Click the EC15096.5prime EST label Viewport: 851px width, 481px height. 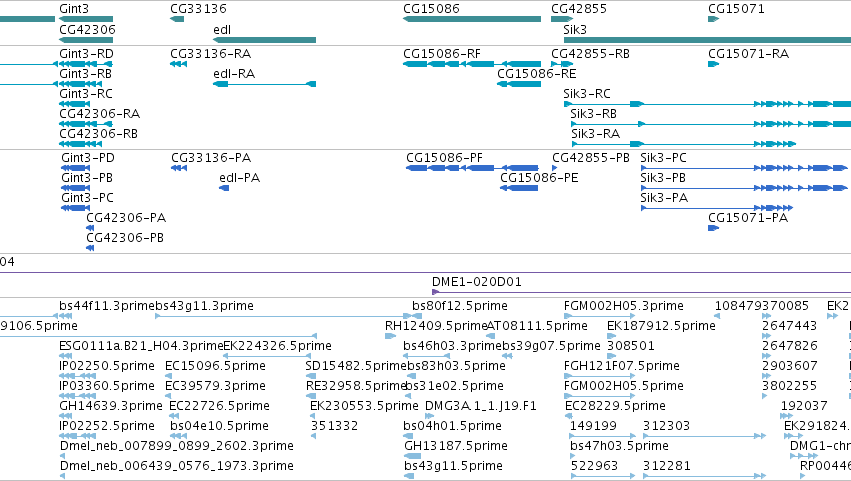tap(215, 366)
